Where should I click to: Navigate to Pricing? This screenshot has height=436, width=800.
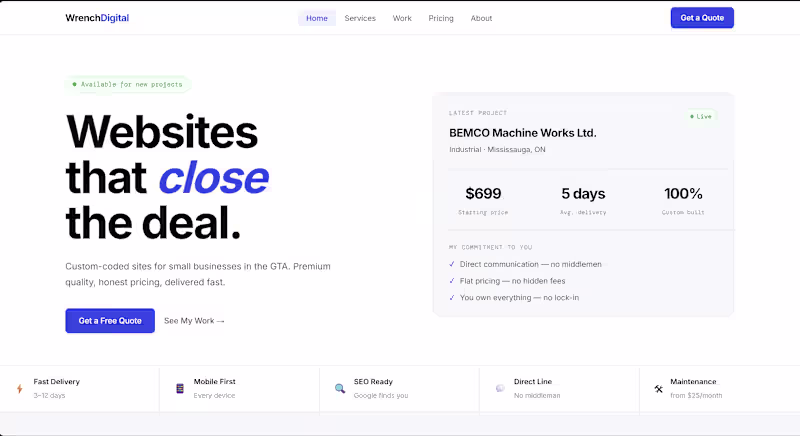click(x=441, y=18)
